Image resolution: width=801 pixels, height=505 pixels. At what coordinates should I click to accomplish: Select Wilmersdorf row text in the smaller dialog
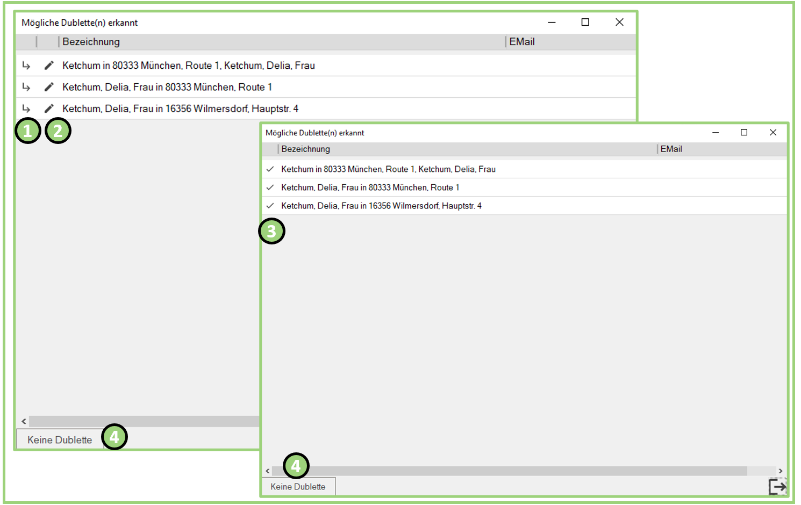[381, 205]
